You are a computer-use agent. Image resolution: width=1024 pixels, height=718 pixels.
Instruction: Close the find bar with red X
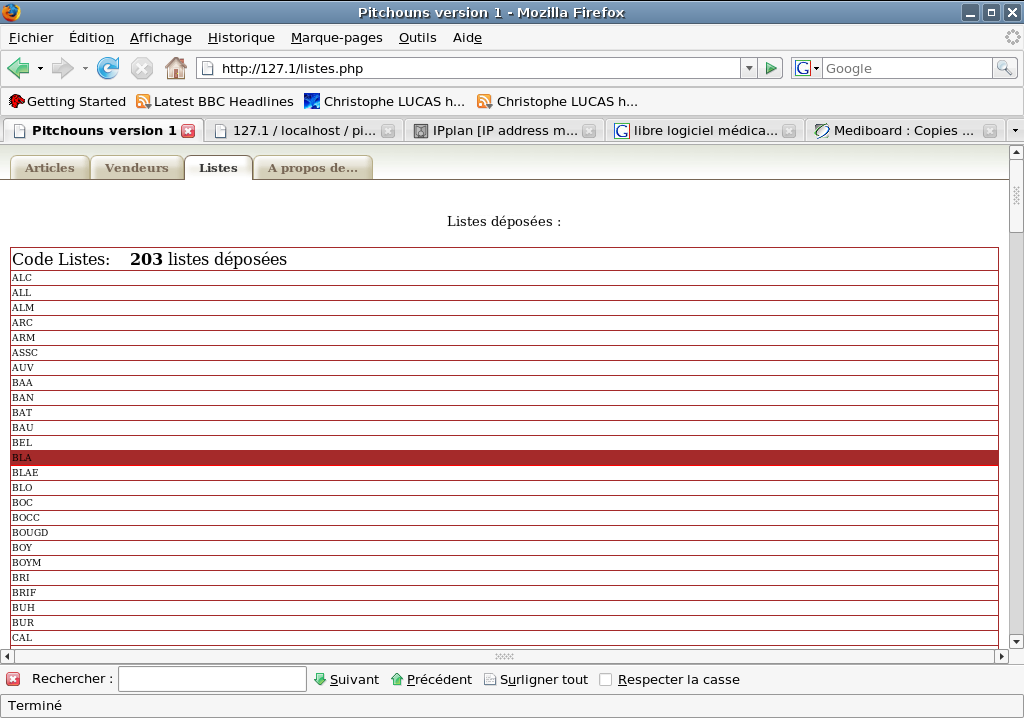tap(13, 679)
